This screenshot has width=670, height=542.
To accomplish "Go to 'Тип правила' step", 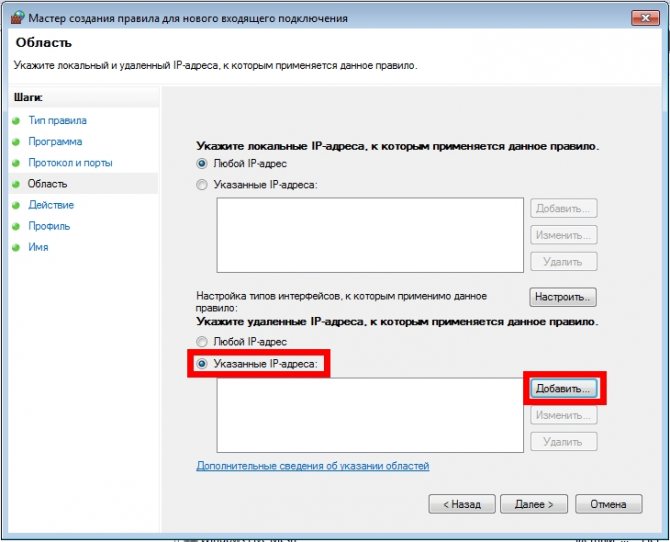I will tap(57, 120).
